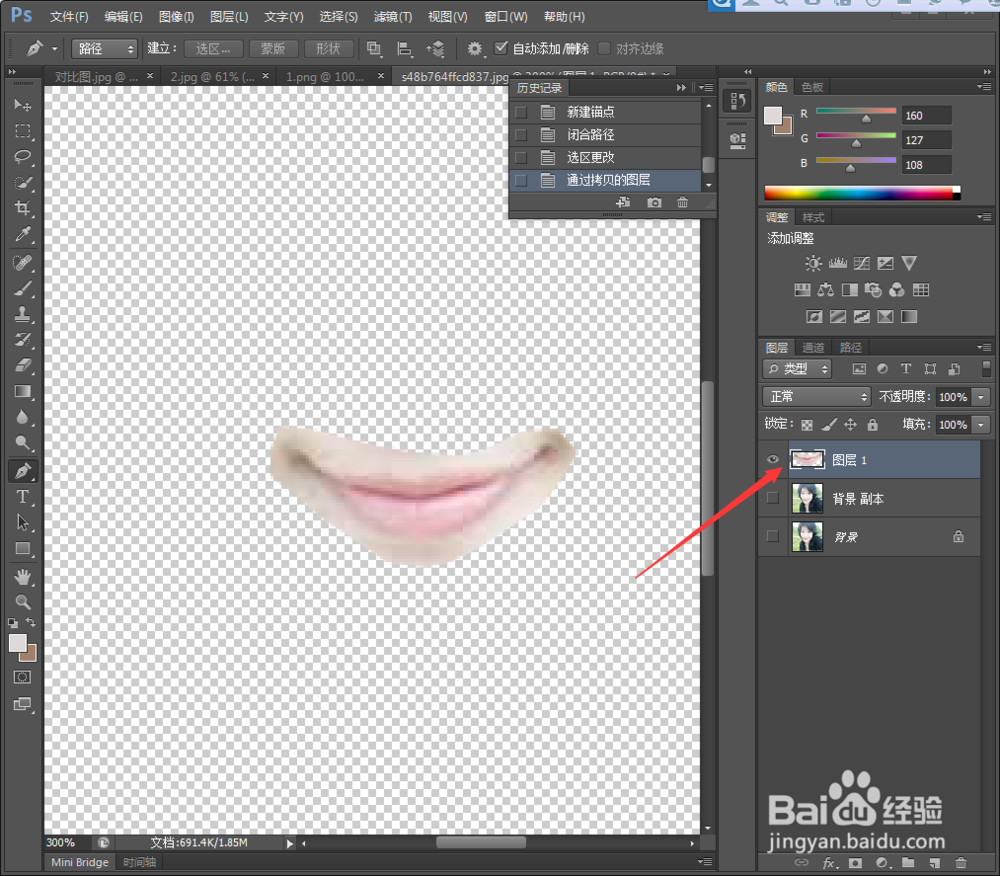Change screen mode icon in toolbox
1000x876 pixels.
(x=22, y=704)
